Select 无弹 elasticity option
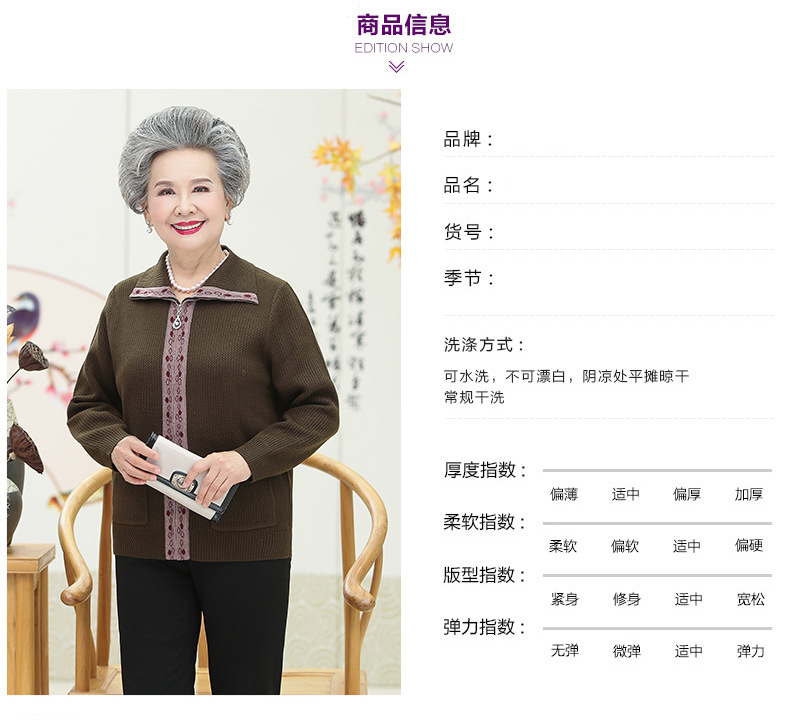790x720 pixels. click(x=565, y=650)
